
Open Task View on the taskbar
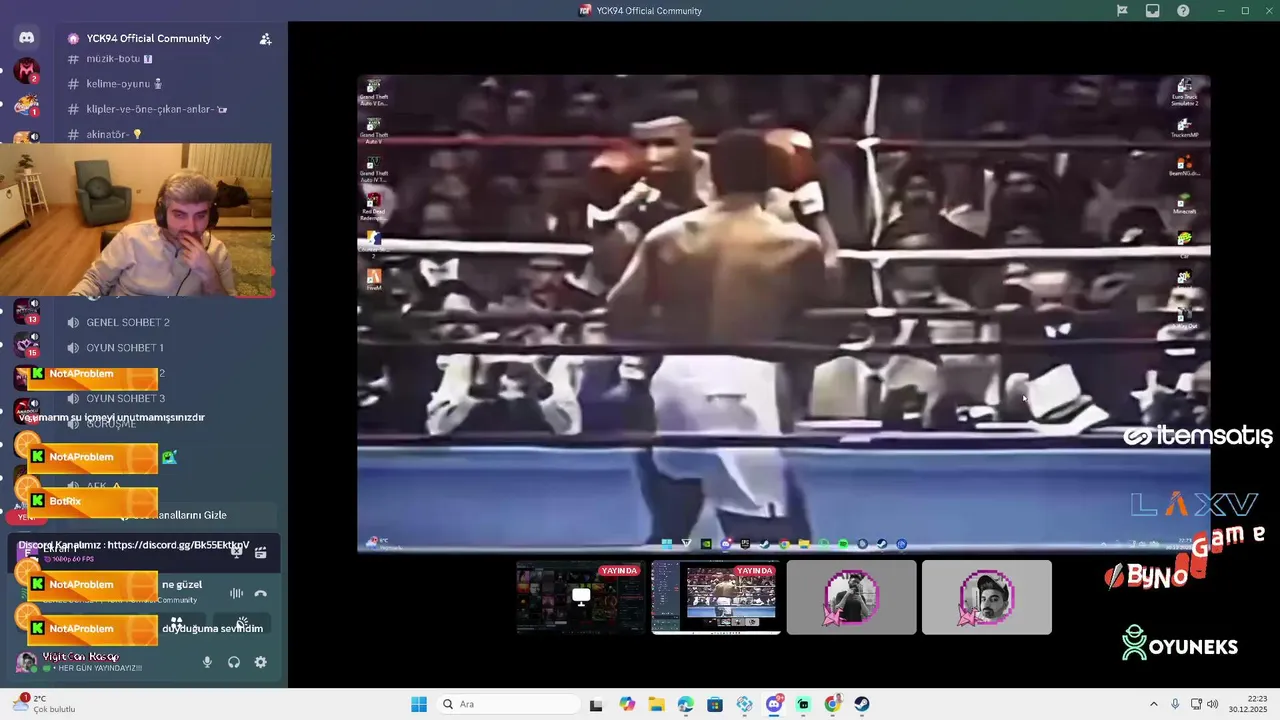pos(596,704)
